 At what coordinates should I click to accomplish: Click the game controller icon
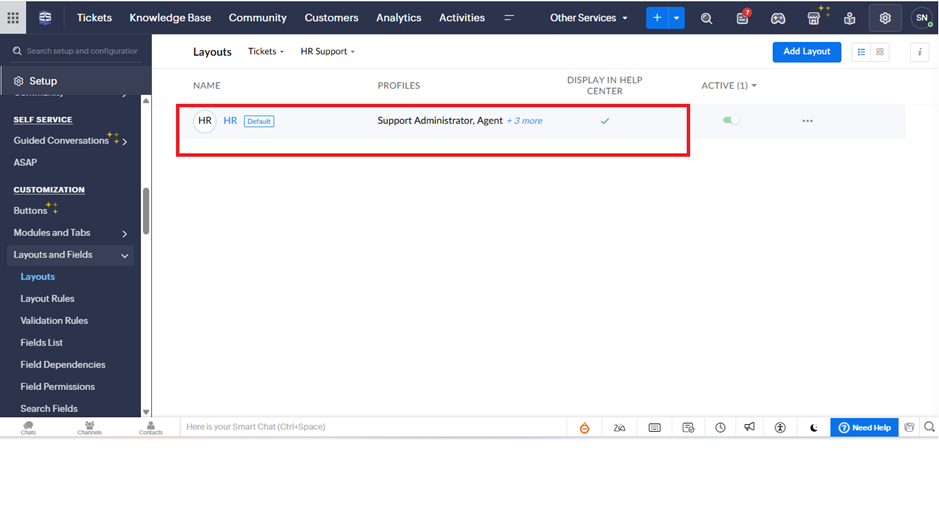click(778, 18)
